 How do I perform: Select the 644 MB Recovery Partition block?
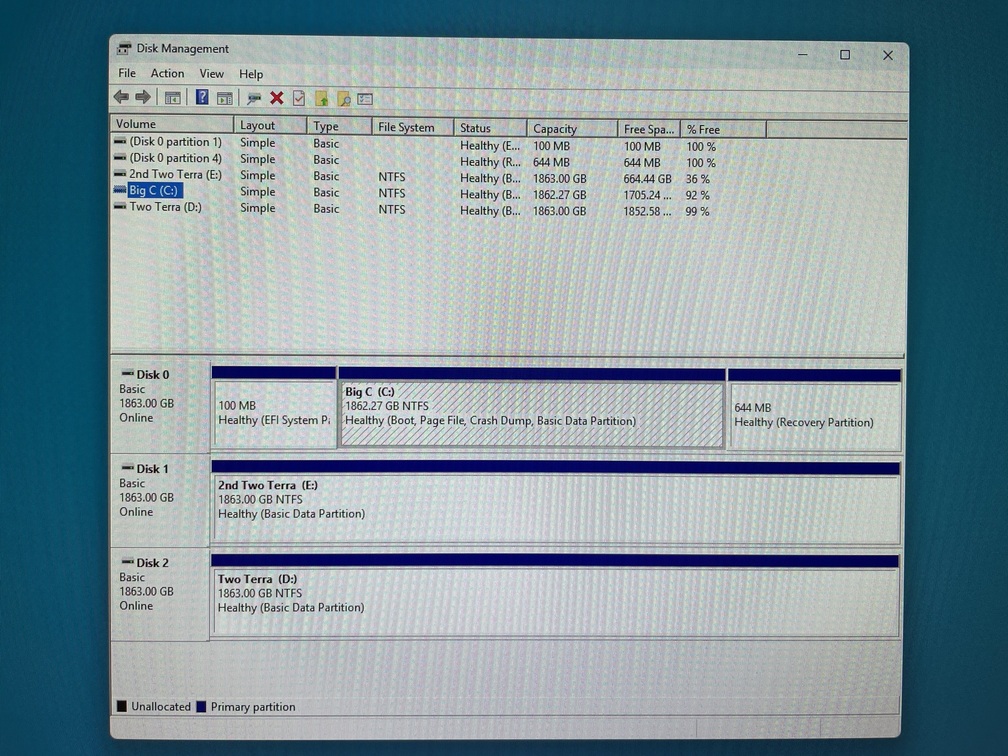pos(813,416)
